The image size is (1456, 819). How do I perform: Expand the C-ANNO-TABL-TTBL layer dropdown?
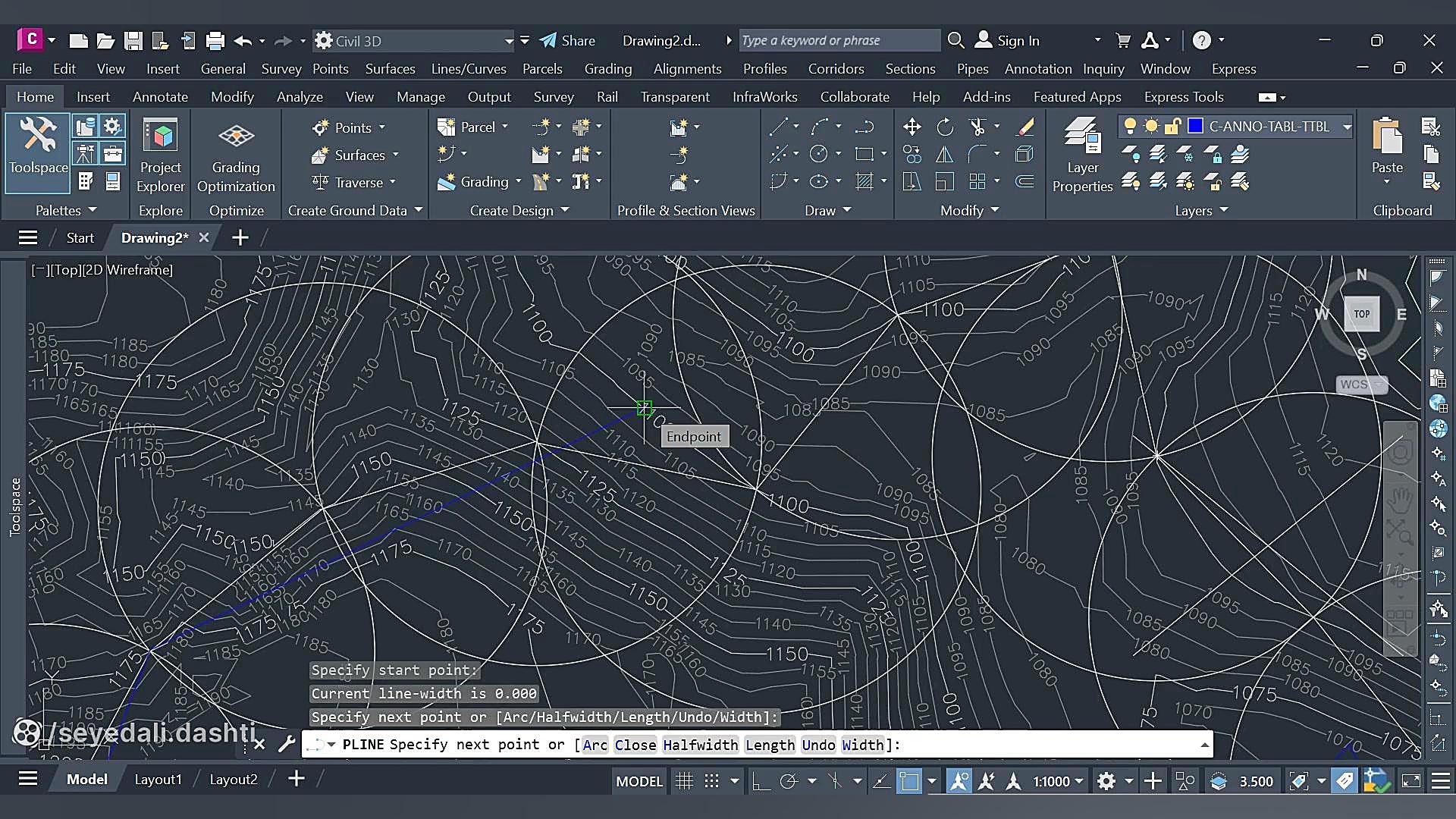pos(1347,127)
